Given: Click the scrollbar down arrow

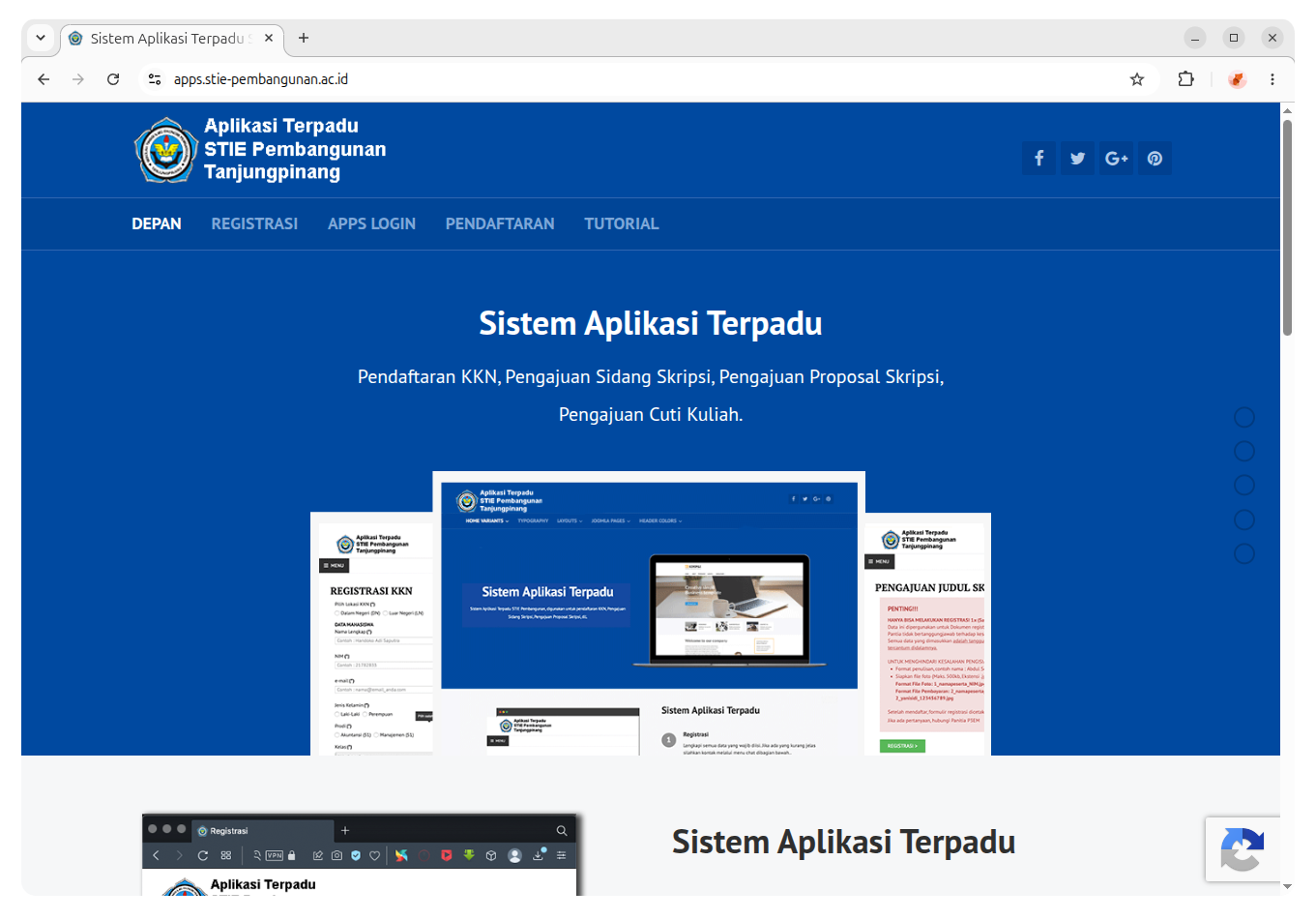Looking at the screenshot, I should (x=1287, y=886).
